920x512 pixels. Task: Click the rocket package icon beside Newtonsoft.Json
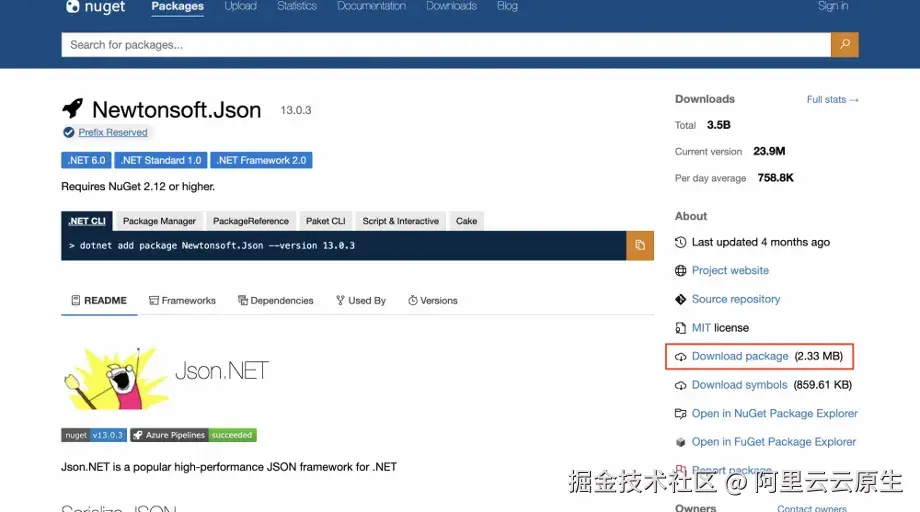(x=73, y=108)
